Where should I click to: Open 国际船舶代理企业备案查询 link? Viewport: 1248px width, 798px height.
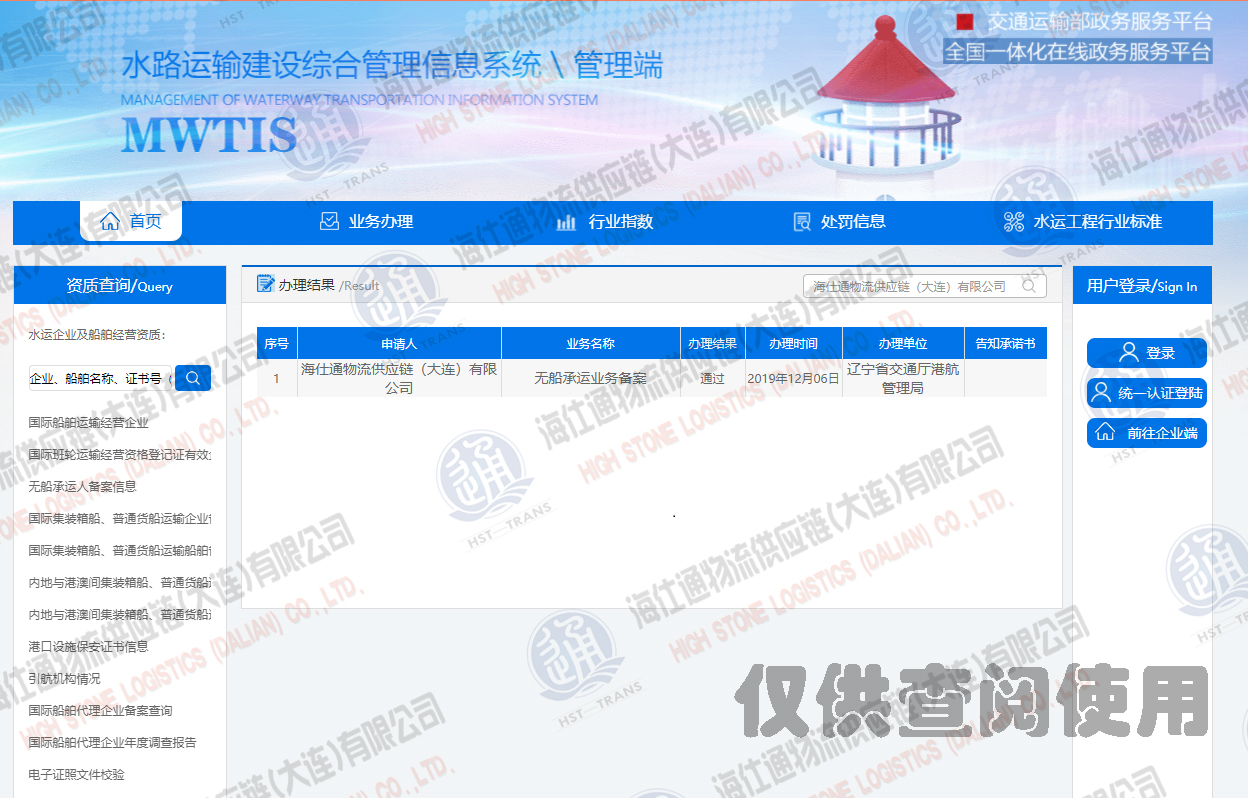(x=100, y=711)
